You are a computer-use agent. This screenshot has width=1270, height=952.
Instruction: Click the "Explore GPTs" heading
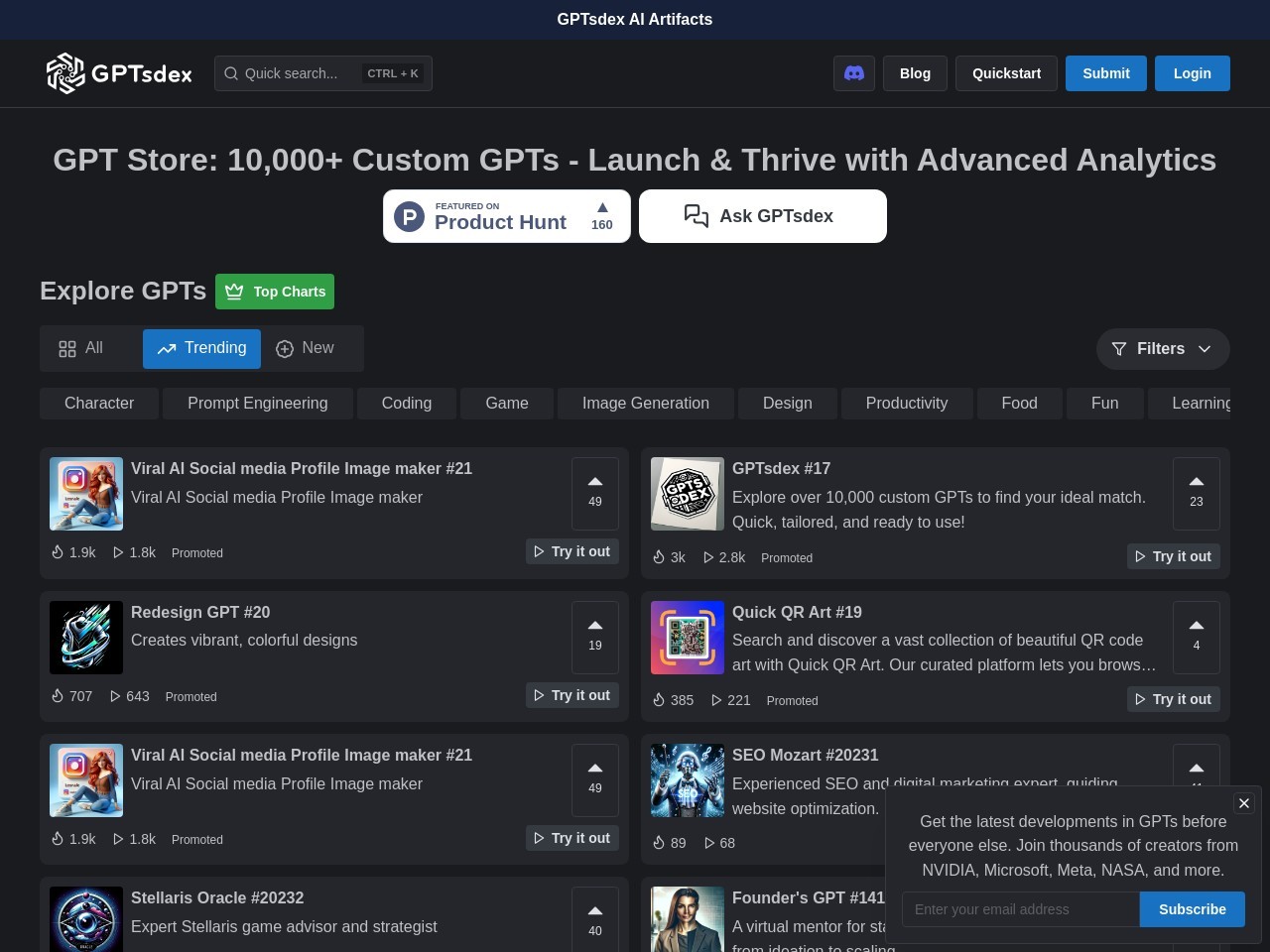tap(123, 291)
